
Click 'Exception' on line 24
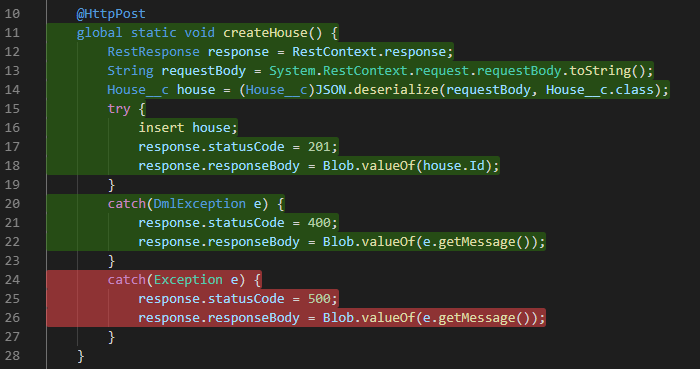tap(188, 280)
